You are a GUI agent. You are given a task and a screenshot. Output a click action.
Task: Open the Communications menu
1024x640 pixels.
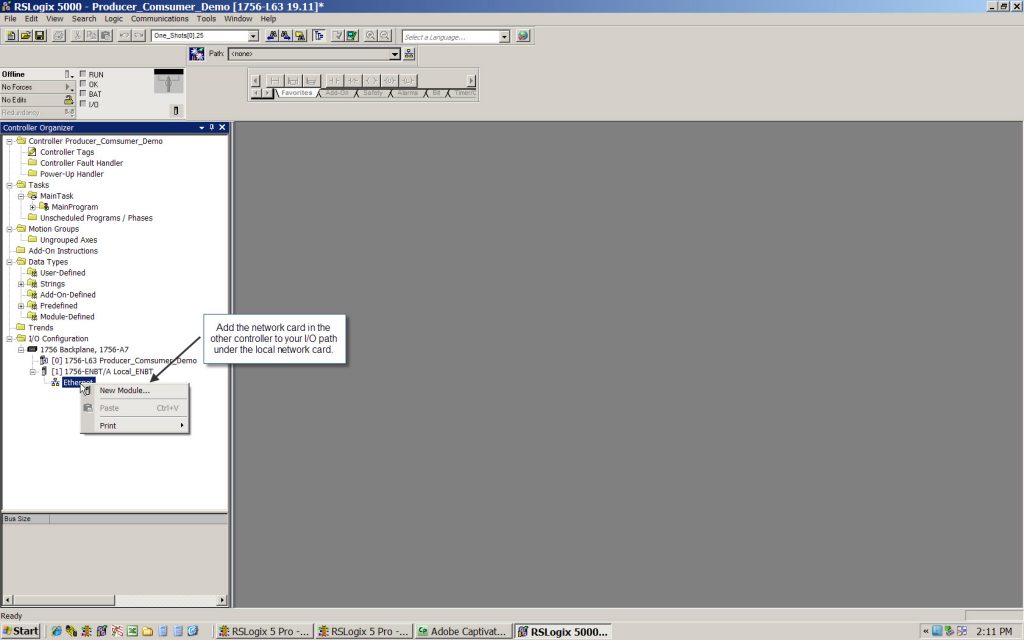pos(159,19)
